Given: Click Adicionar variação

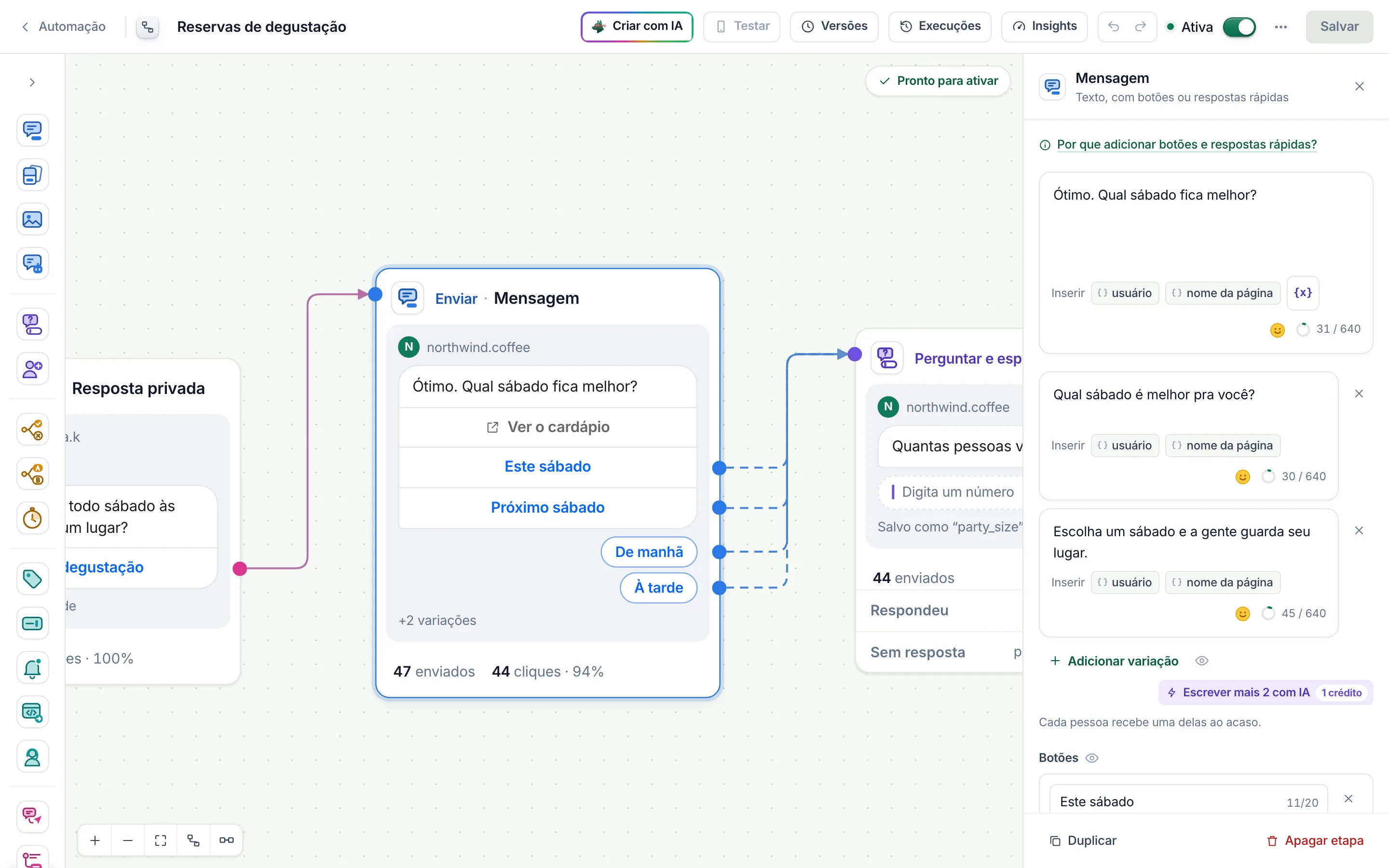Looking at the screenshot, I should click(x=1114, y=661).
